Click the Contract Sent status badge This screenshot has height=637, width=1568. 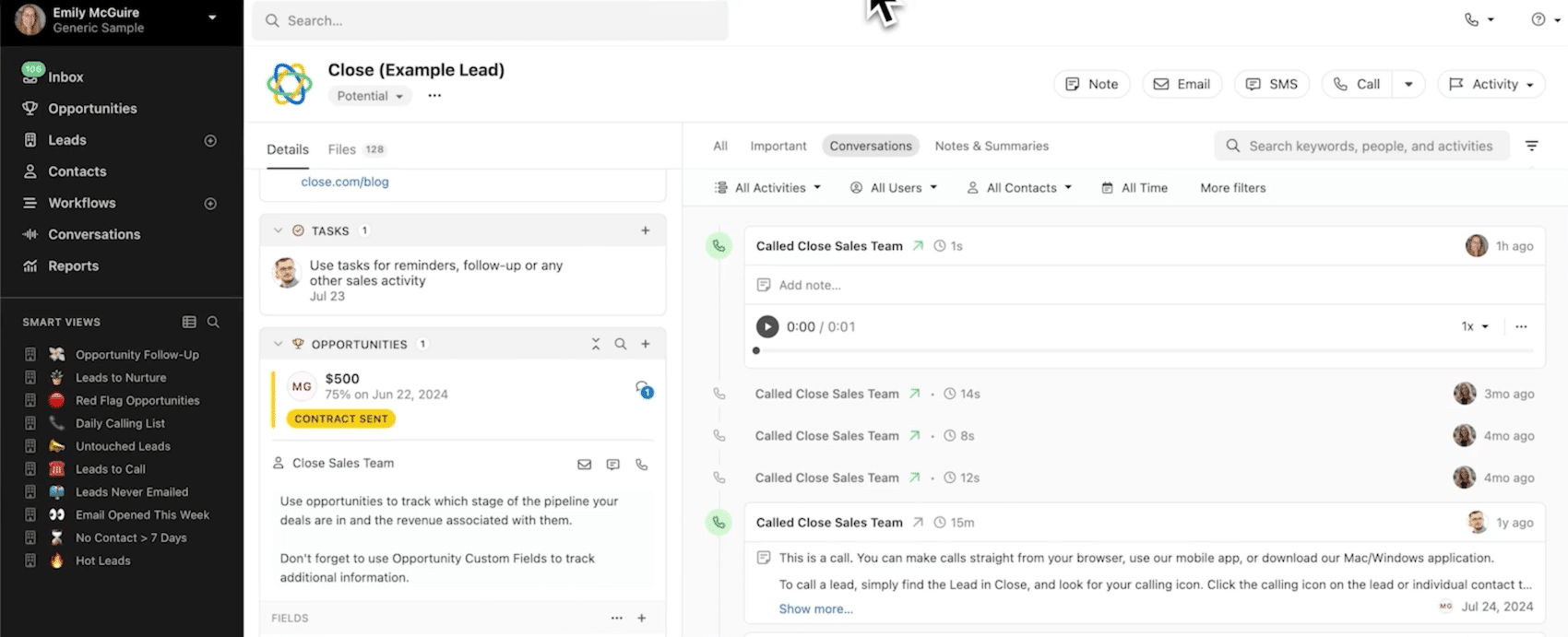pos(341,419)
